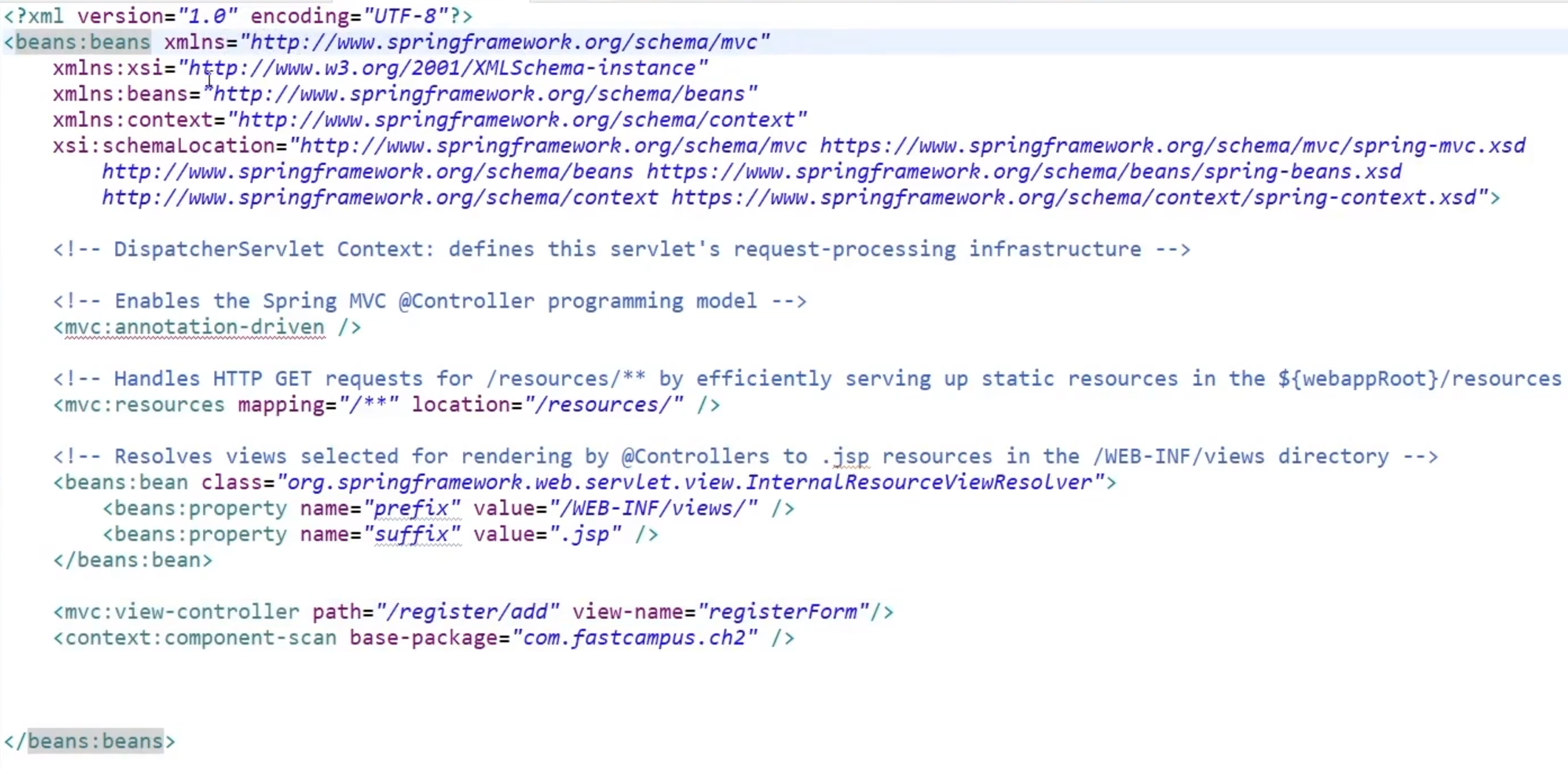
Task: Click the "suffix" property name value
Action: [x=412, y=535]
